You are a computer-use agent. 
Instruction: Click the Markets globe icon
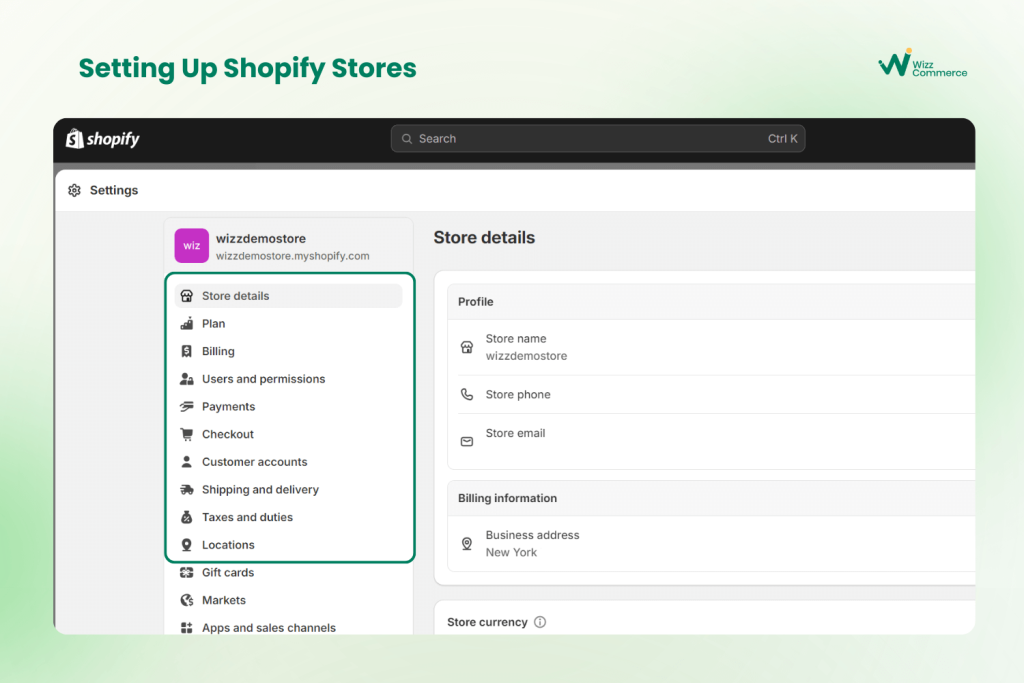coord(187,600)
